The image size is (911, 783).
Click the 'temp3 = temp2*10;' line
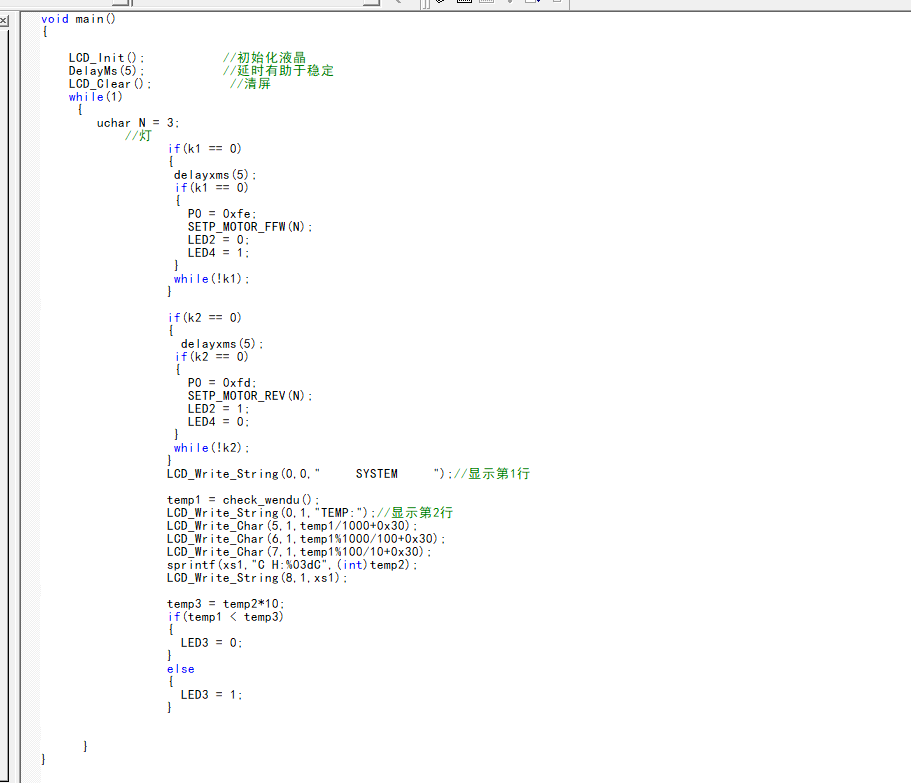tap(225, 604)
